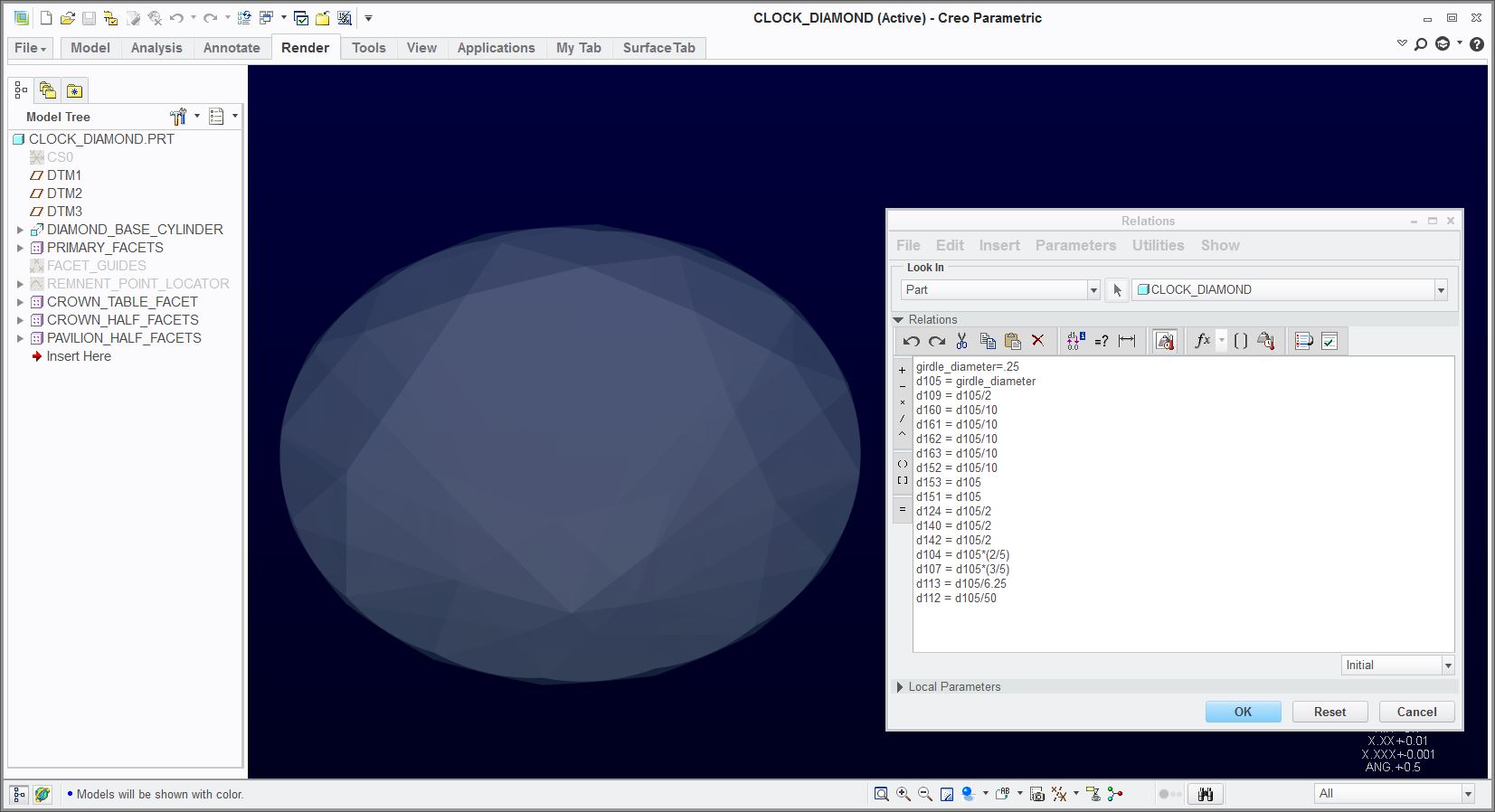Switch to the Model ribbon tab
Viewport: 1495px width, 812px height.
coord(90,48)
